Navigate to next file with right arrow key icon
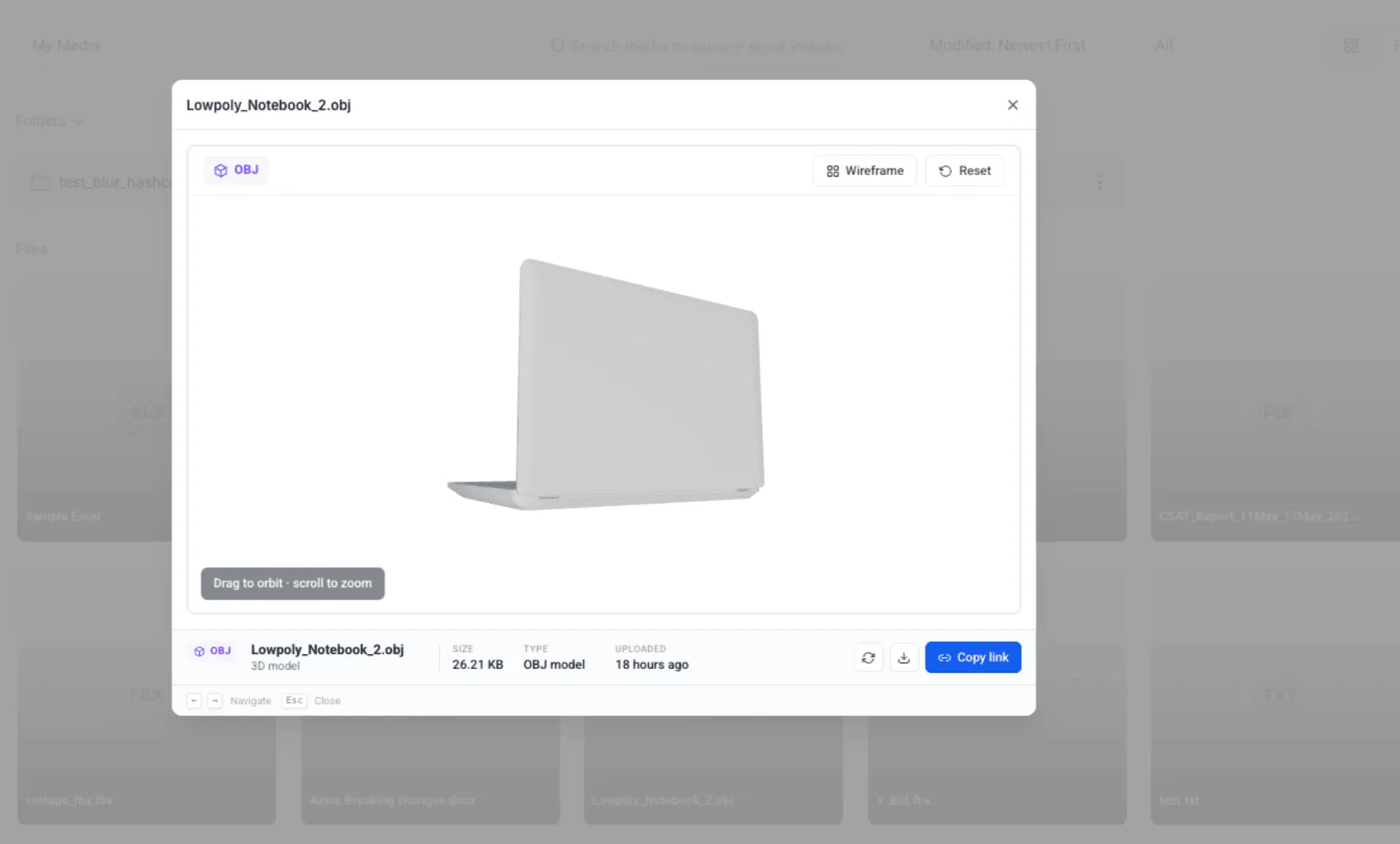The image size is (1400, 844). point(215,700)
